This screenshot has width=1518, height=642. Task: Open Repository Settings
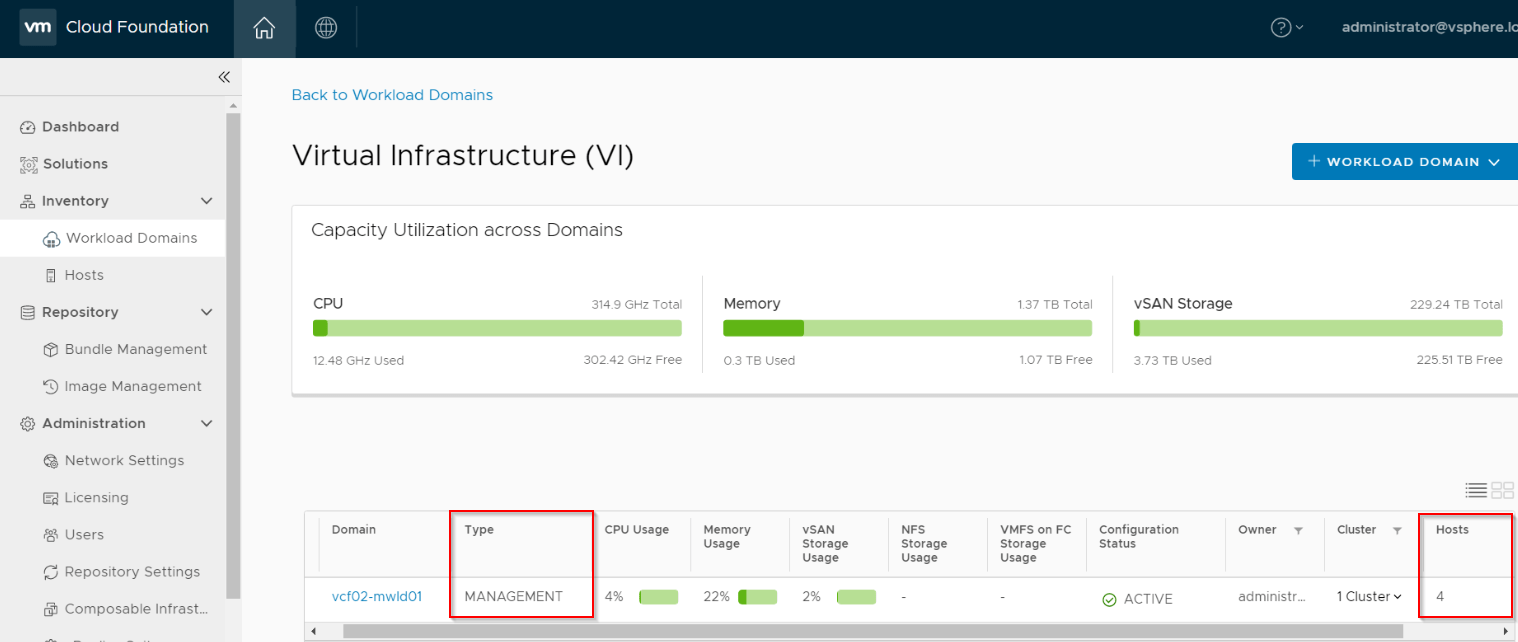(132, 572)
